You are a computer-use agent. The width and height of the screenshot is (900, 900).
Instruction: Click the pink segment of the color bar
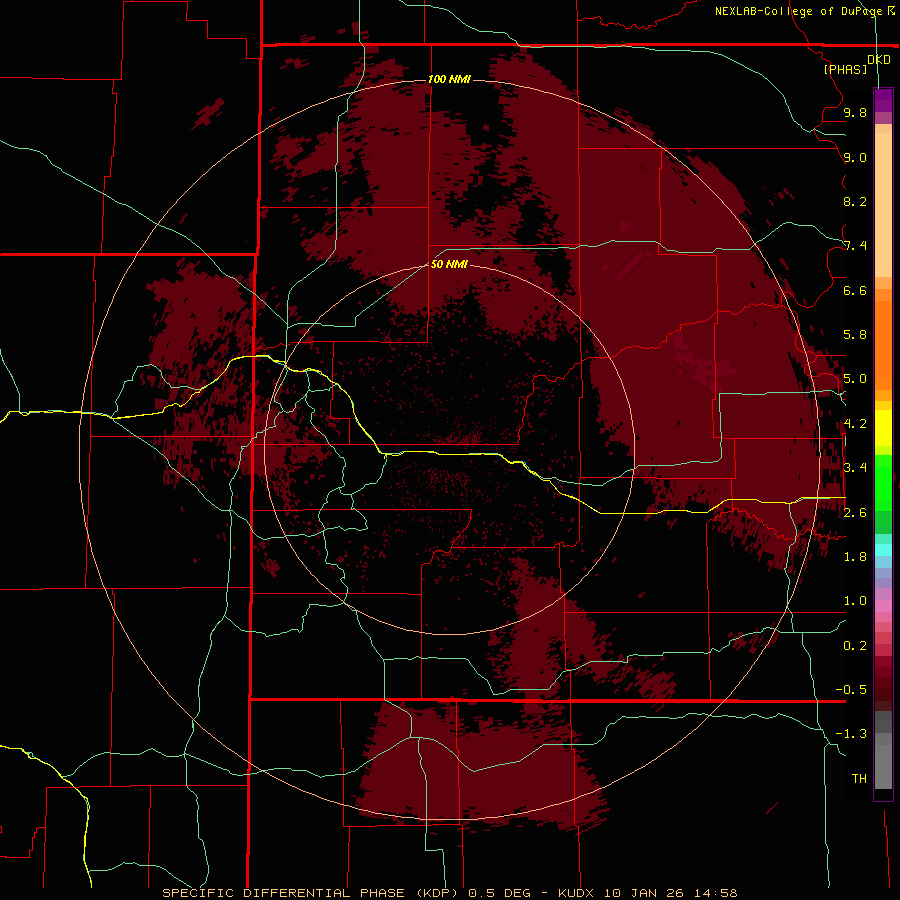pyautogui.click(x=883, y=606)
